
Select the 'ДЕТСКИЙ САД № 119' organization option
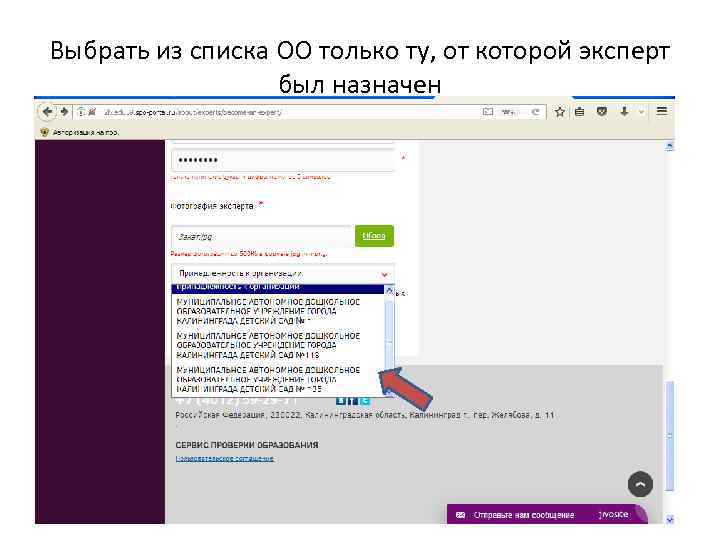click(278, 345)
